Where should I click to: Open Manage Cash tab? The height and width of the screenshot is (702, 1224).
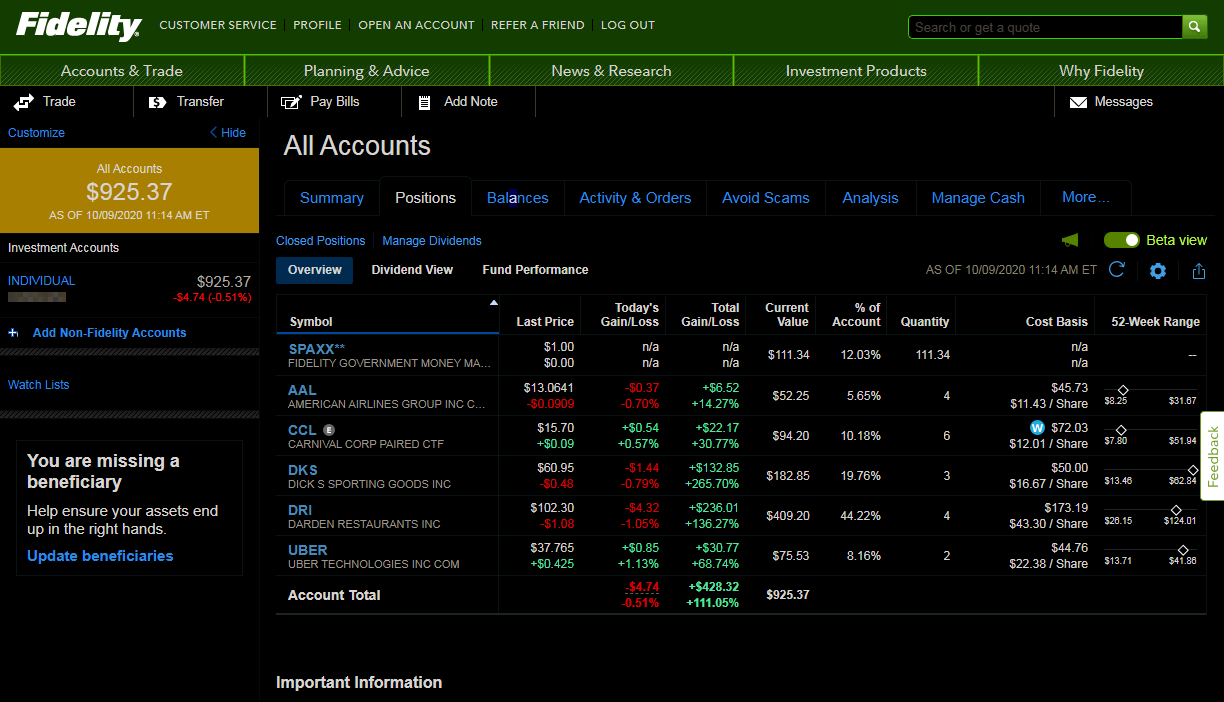(x=978, y=198)
